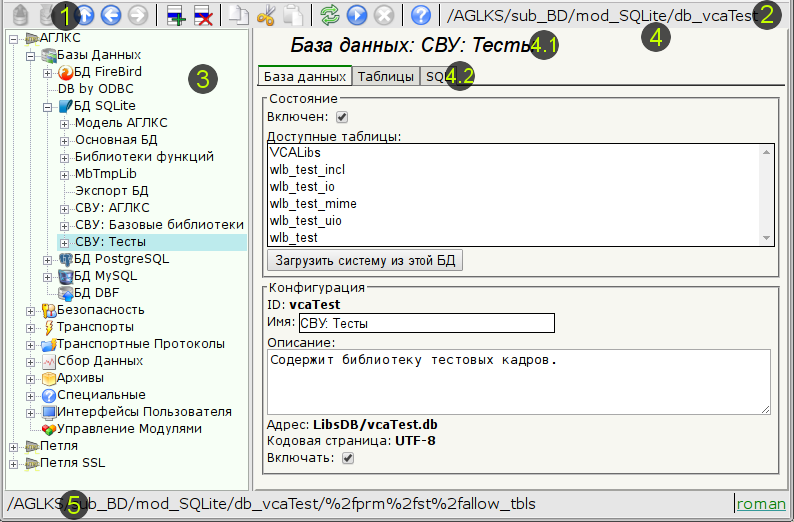
Task: Go back with the left-arrow icon
Action: tap(112, 15)
